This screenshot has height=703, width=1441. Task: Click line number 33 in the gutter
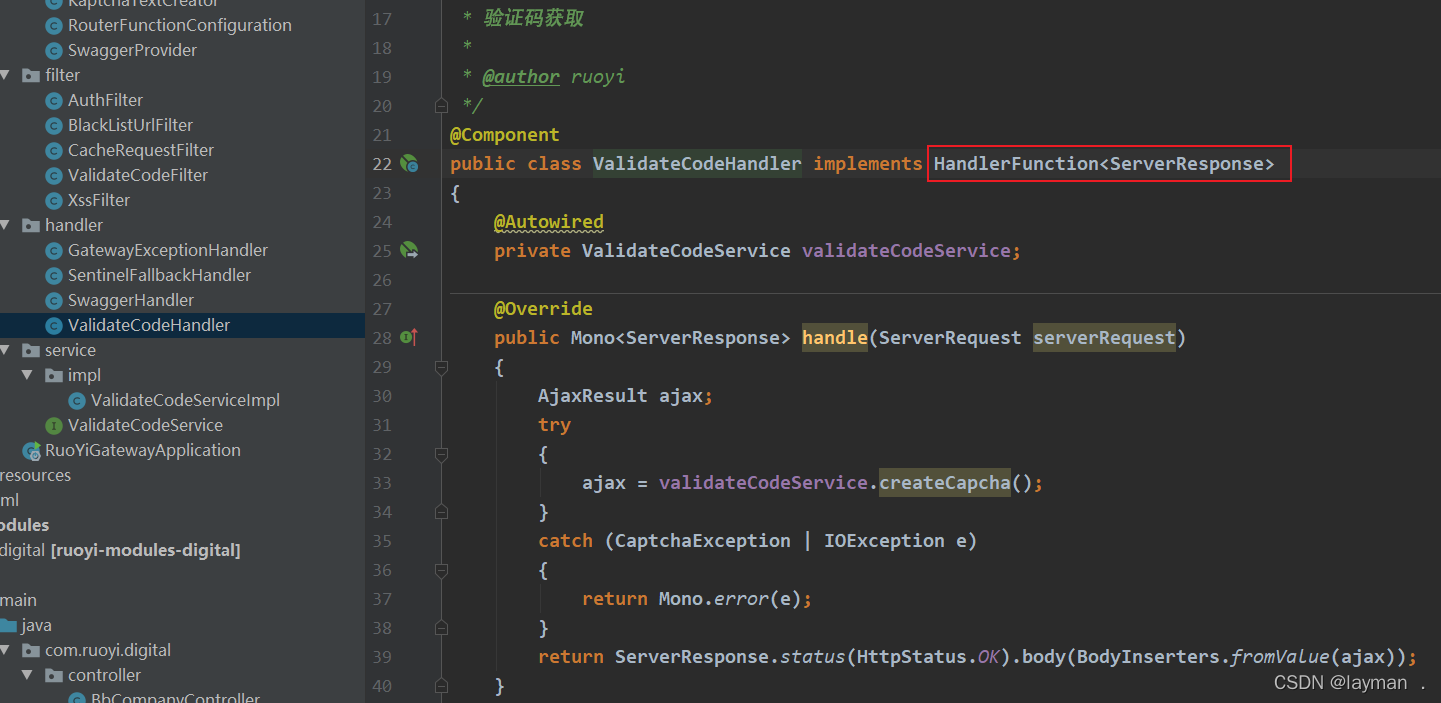[x=382, y=483]
